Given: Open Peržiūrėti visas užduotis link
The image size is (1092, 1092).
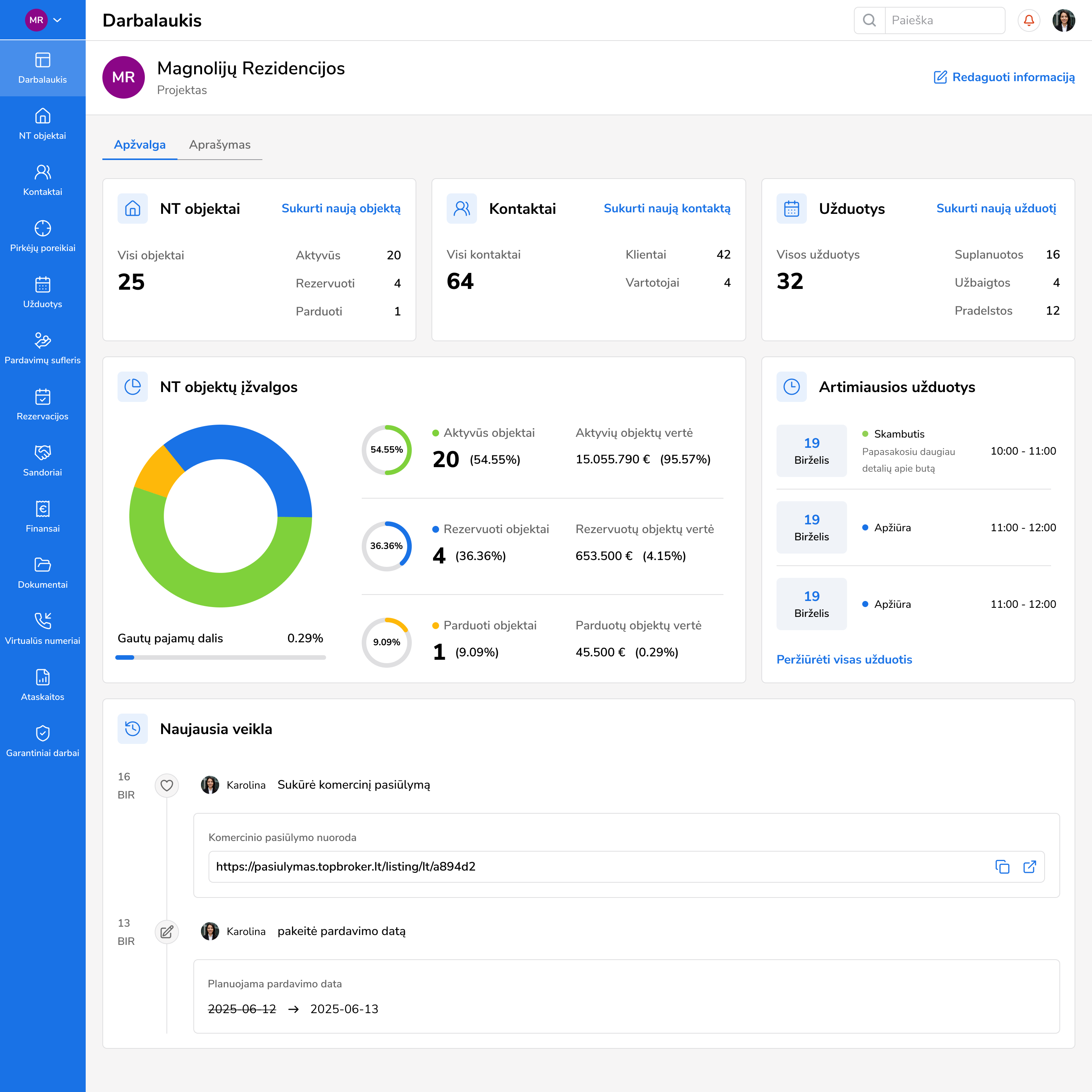Looking at the screenshot, I should point(844,660).
